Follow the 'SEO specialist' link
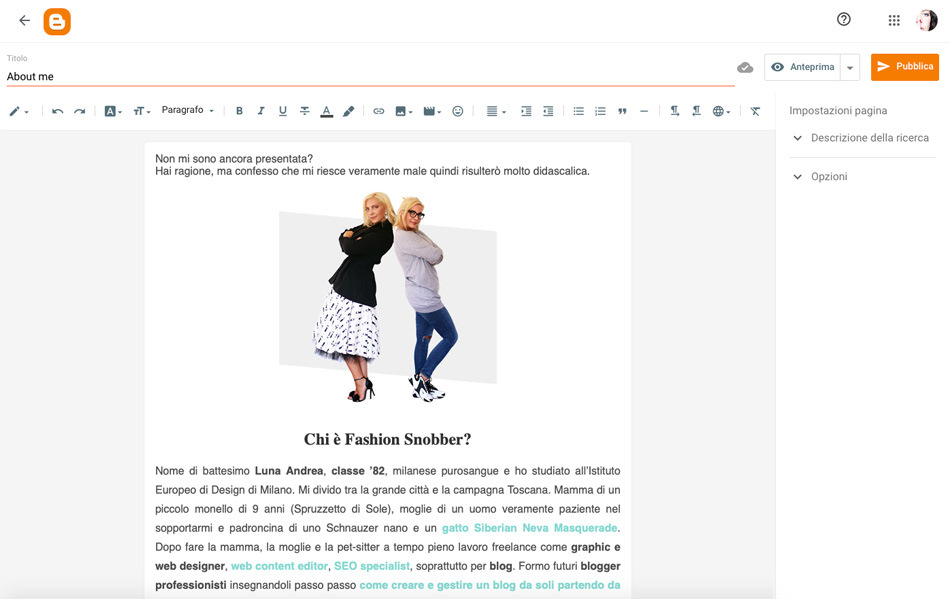The image size is (950, 599). click(x=372, y=566)
